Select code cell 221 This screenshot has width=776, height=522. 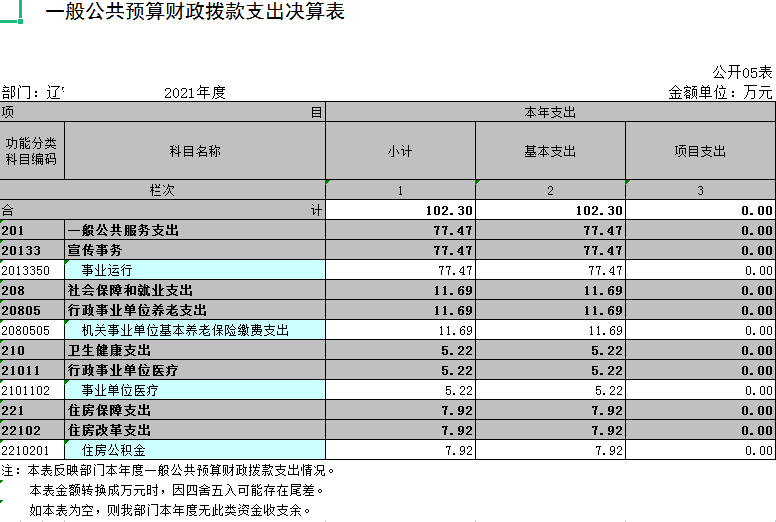[x=32, y=410]
